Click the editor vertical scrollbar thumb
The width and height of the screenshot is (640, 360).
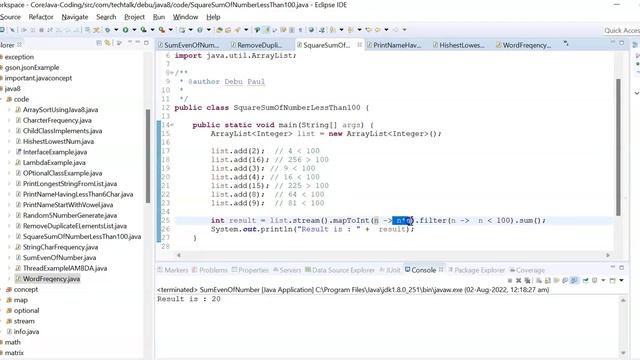pyautogui.click(x=618, y=147)
